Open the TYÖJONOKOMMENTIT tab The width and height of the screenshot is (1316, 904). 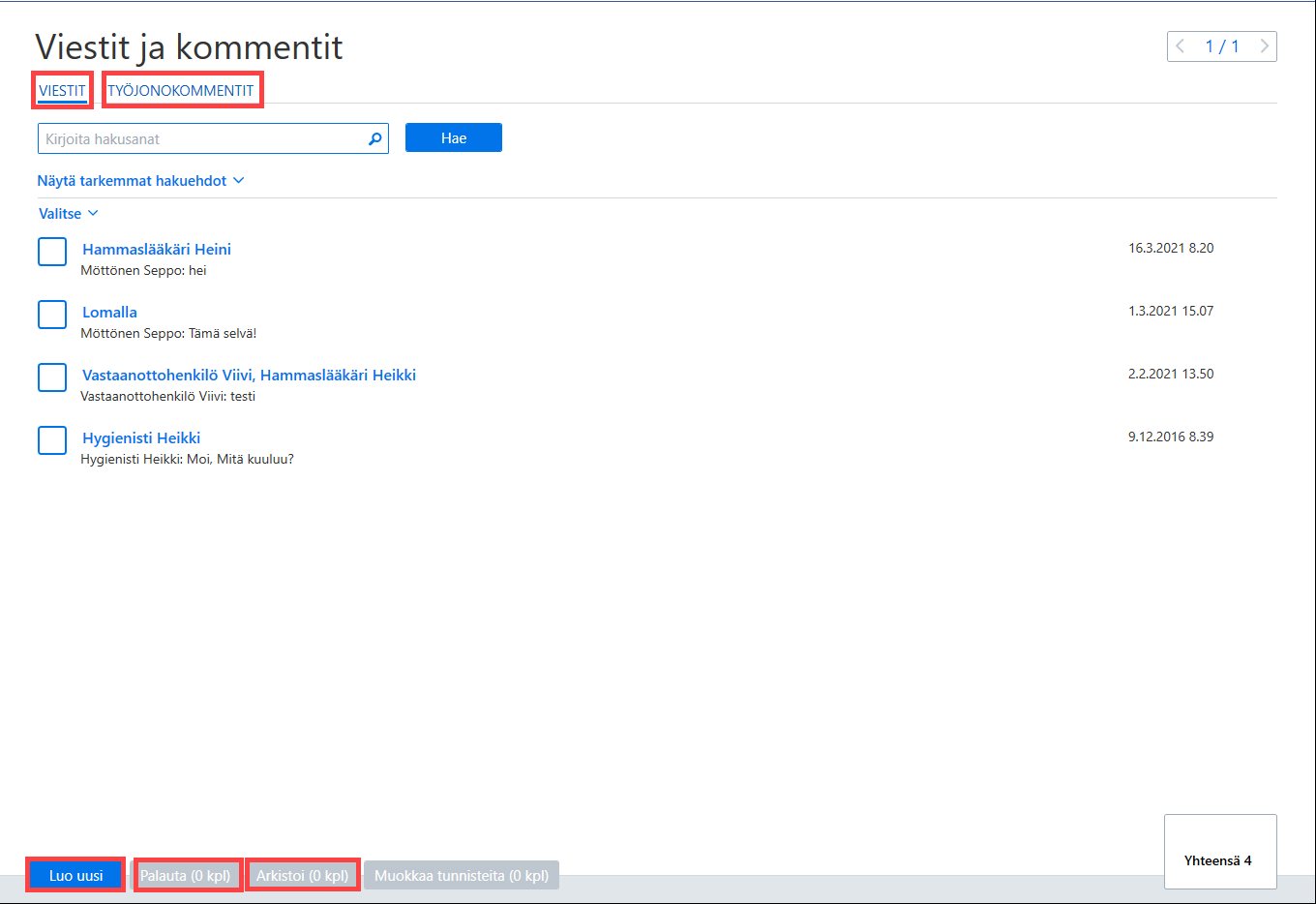(181, 91)
